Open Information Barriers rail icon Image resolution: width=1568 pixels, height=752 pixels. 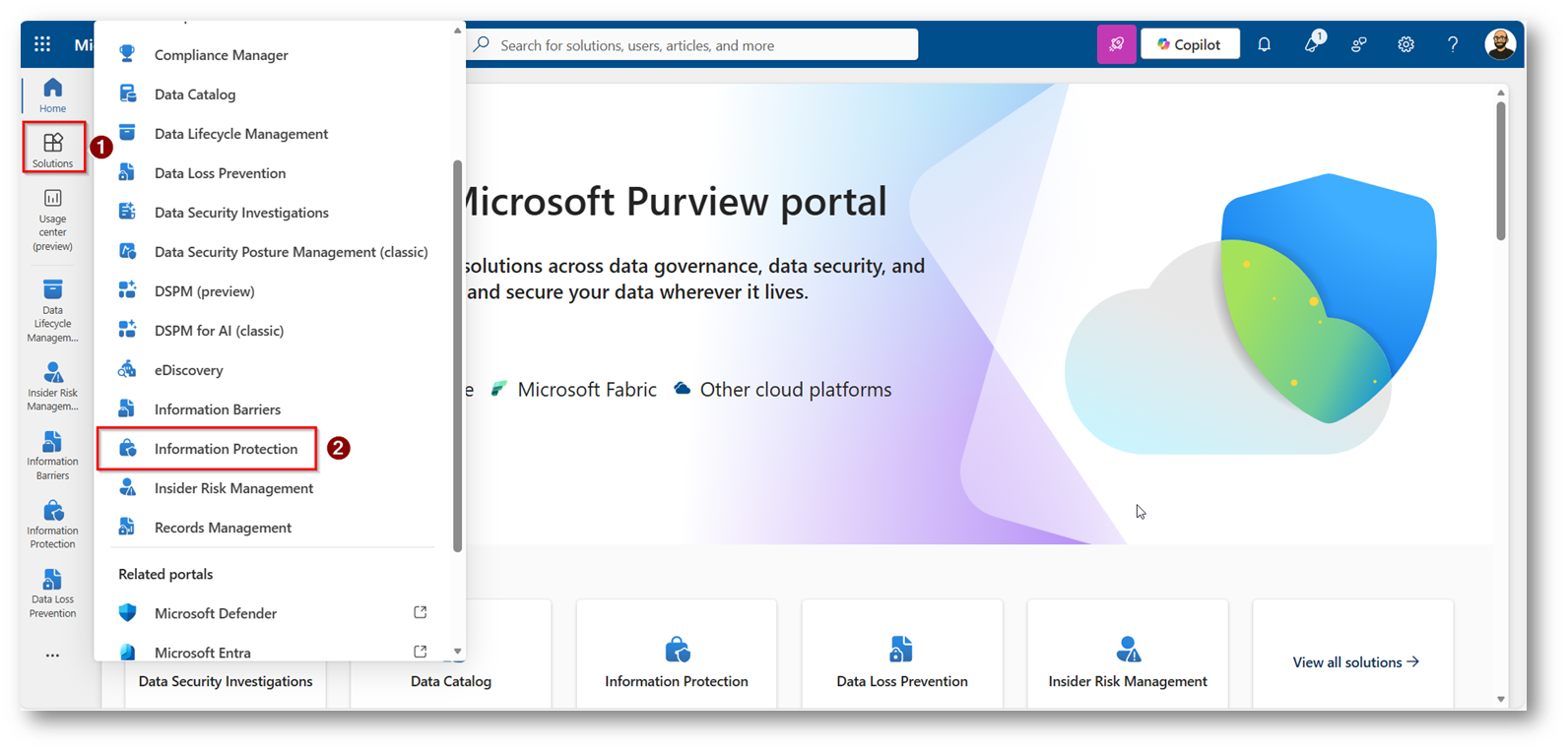tap(53, 456)
